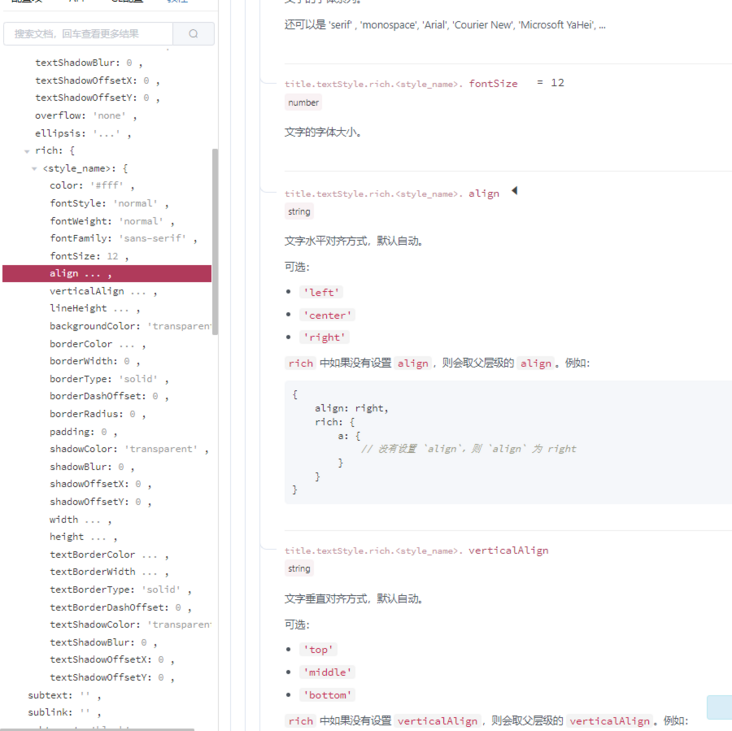
Task: Click the triangle marker beside align heading
Action: (x=514, y=191)
